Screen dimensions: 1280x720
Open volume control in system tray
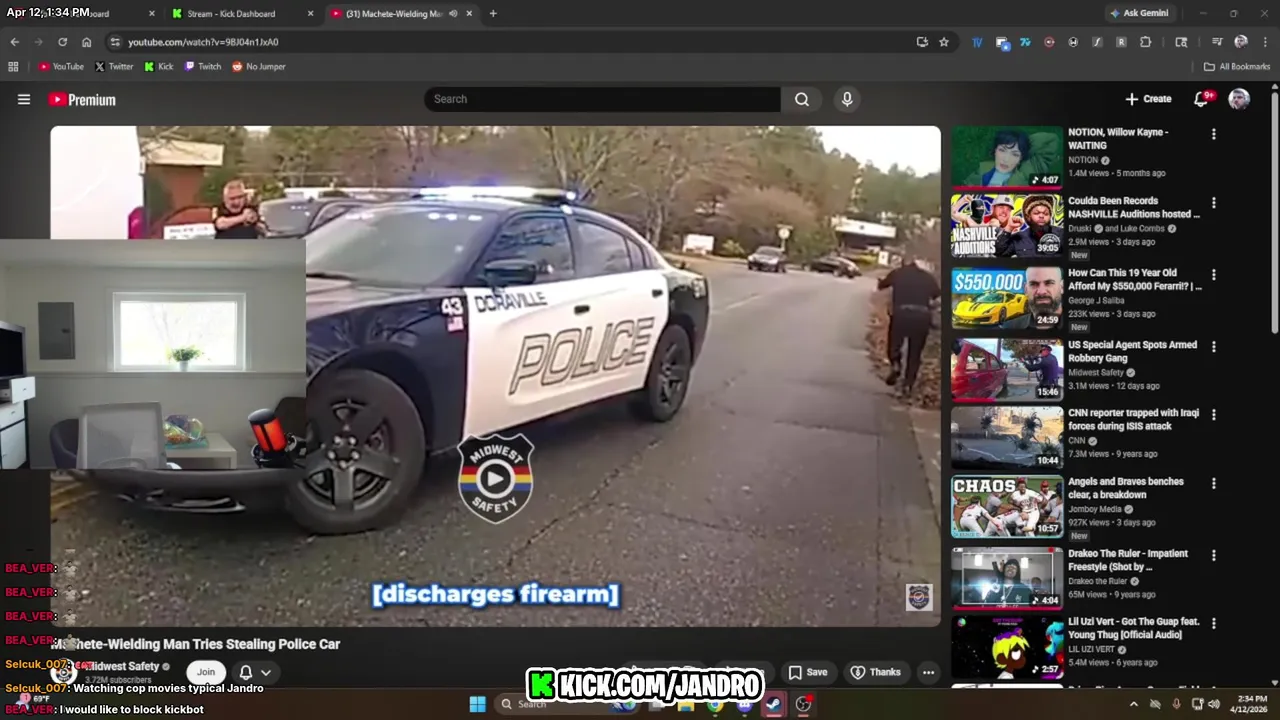coord(1214,704)
